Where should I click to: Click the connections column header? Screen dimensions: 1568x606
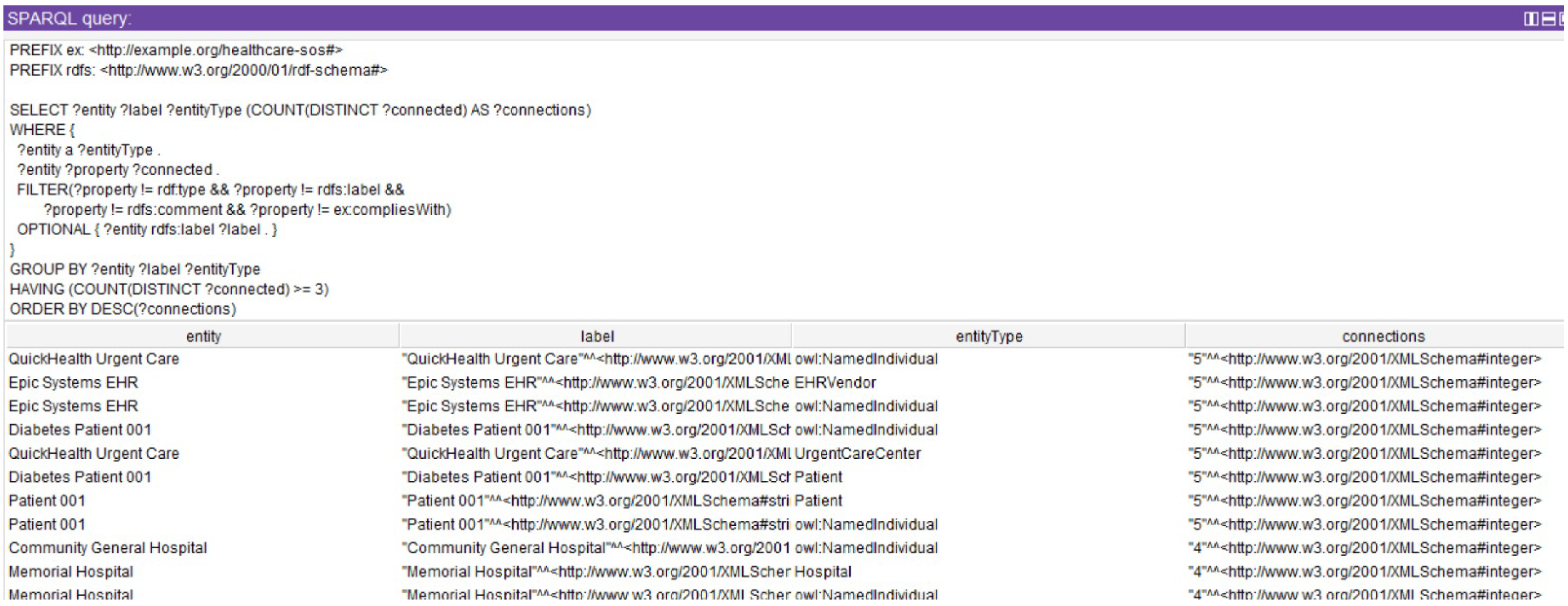(1382, 336)
